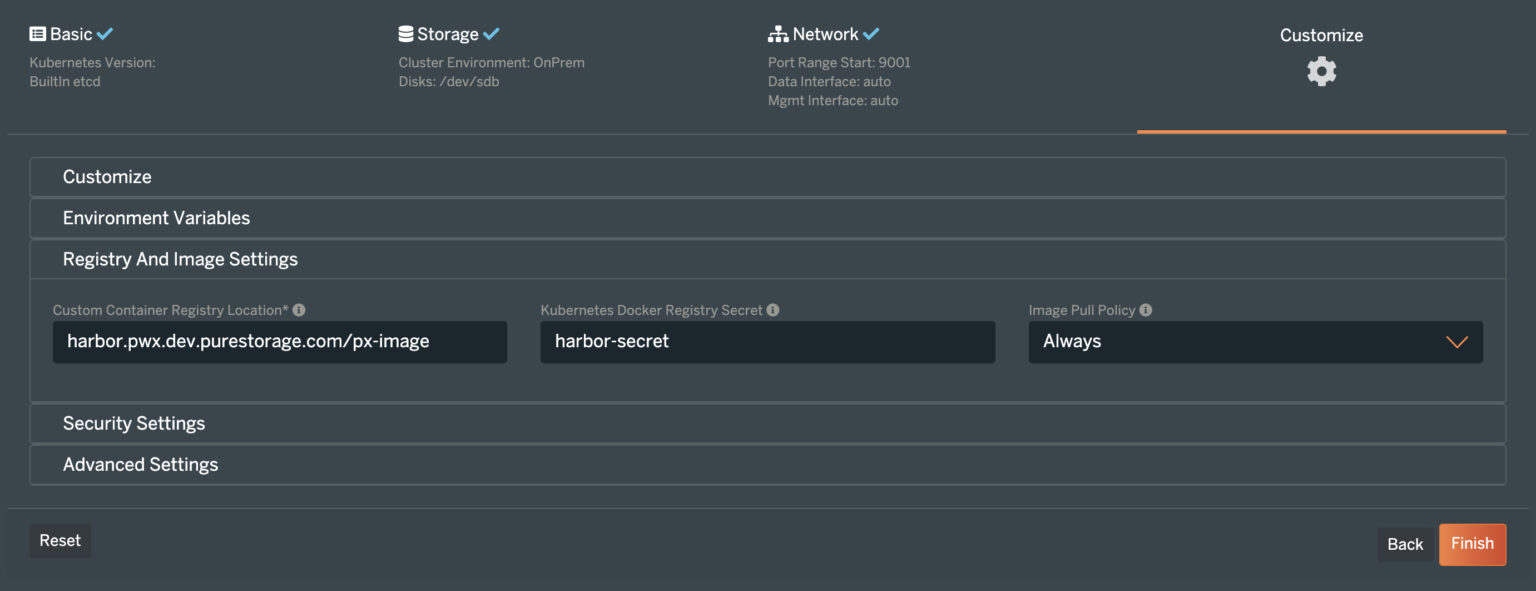Screen dimensions: 1536x591
Task: Click the Back button
Action: coord(1405,544)
